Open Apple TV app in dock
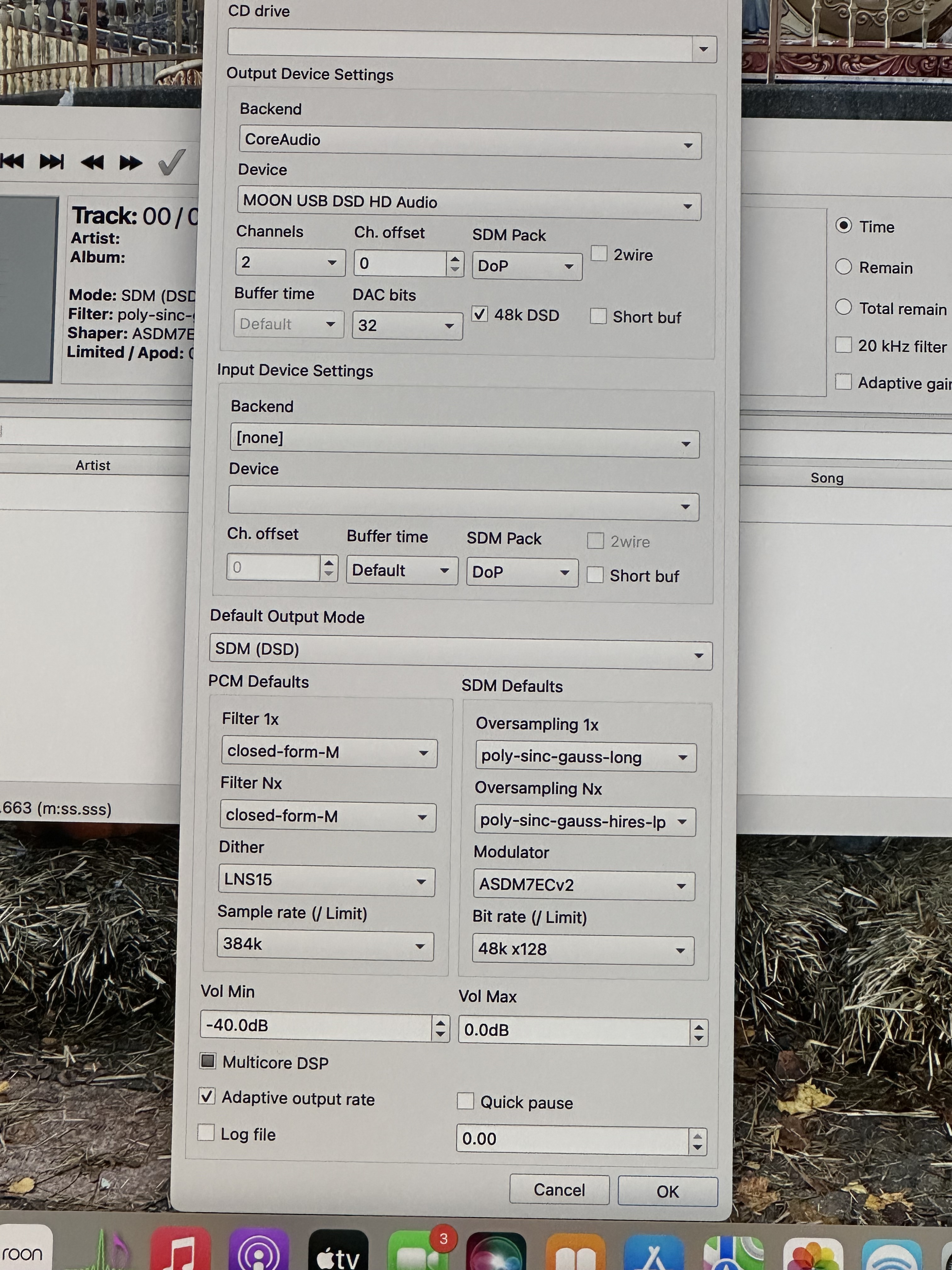Viewport: 952px width, 1270px height. 338,1250
